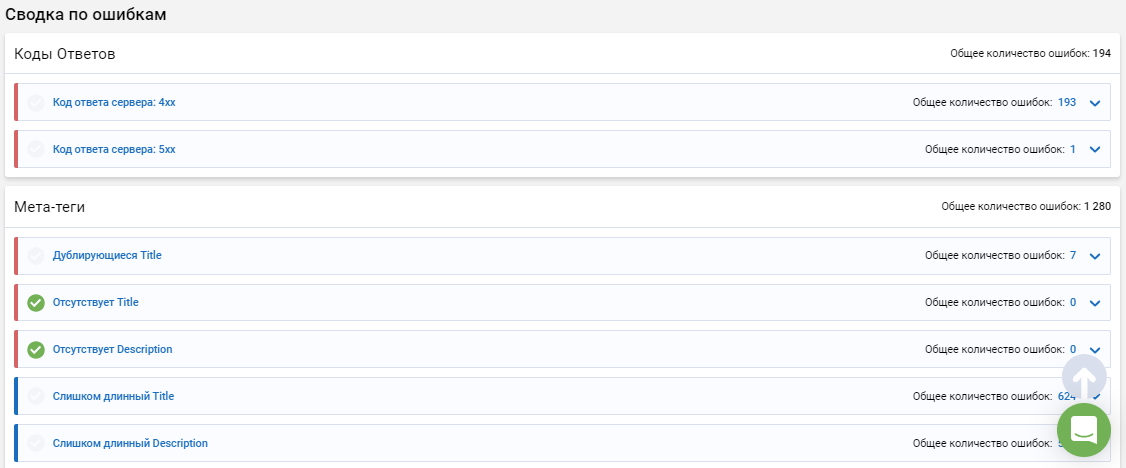Click status circle beside Дублирующиеся Title
The width and height of the screenshot is (1126, 468).
coord(36,256)
